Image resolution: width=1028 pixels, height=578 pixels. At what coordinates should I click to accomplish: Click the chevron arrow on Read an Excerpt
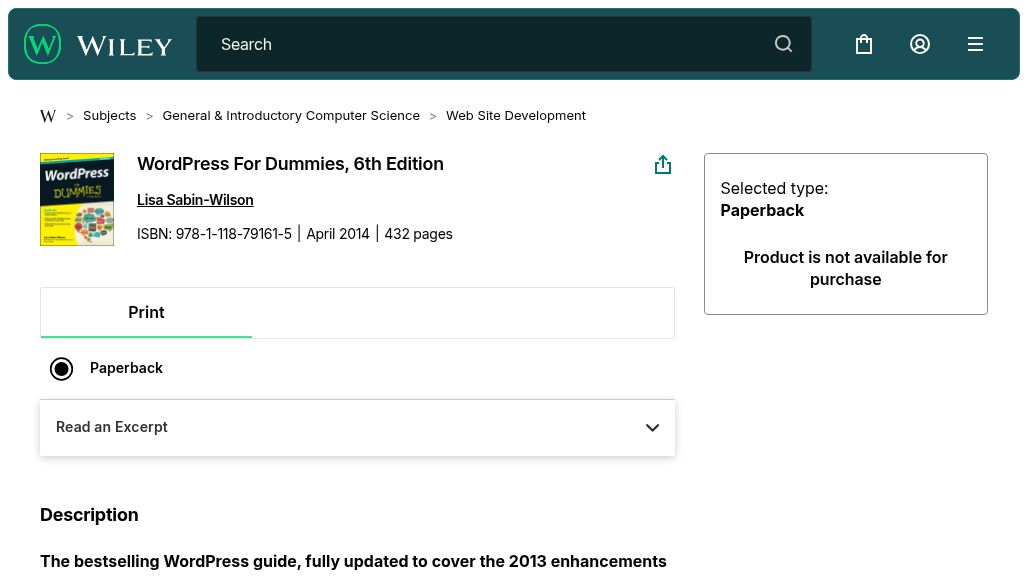point(652,428)
